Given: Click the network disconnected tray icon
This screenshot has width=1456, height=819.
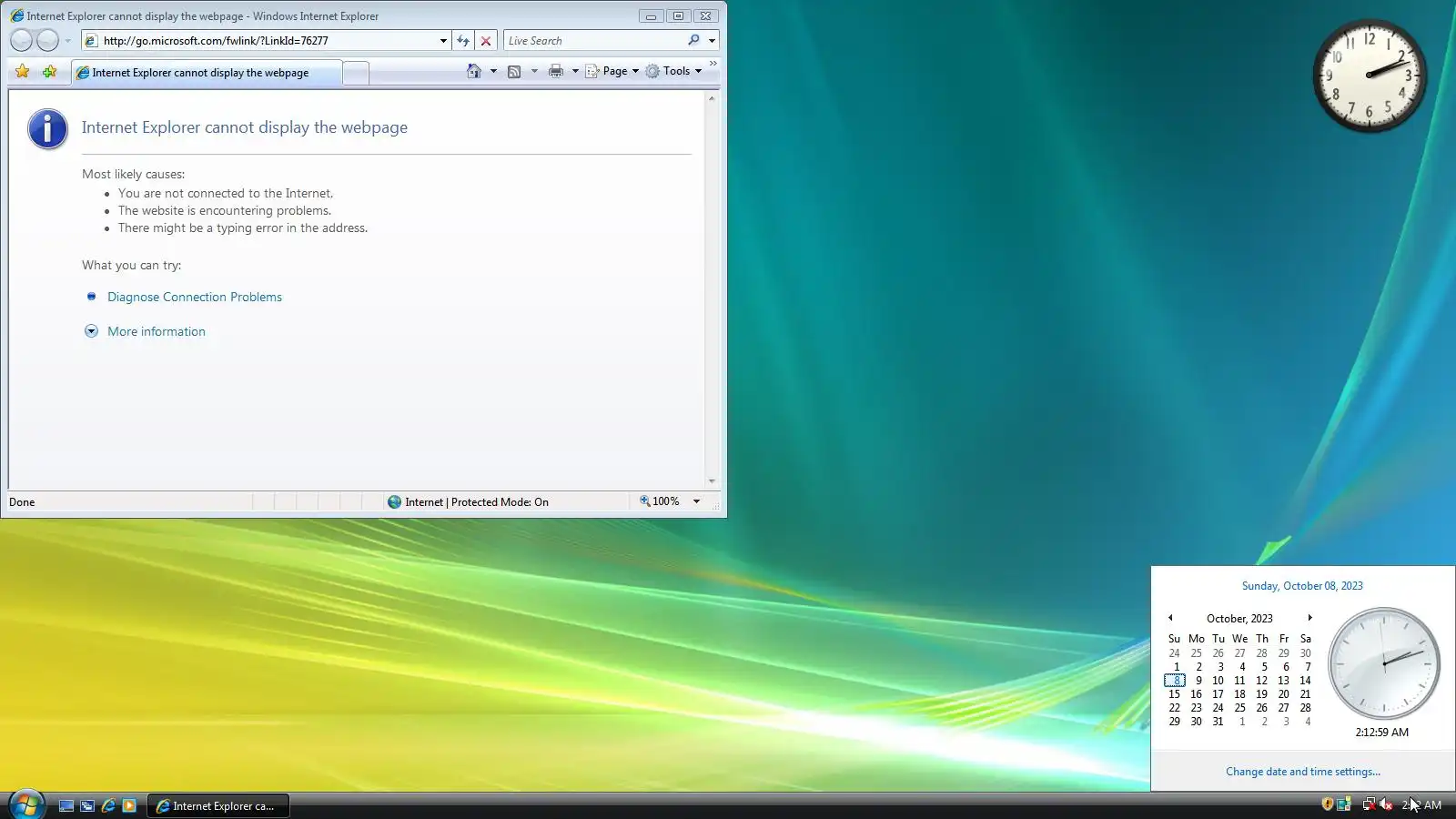Looking at the screenshot, I should click(x=1369, y=804).
